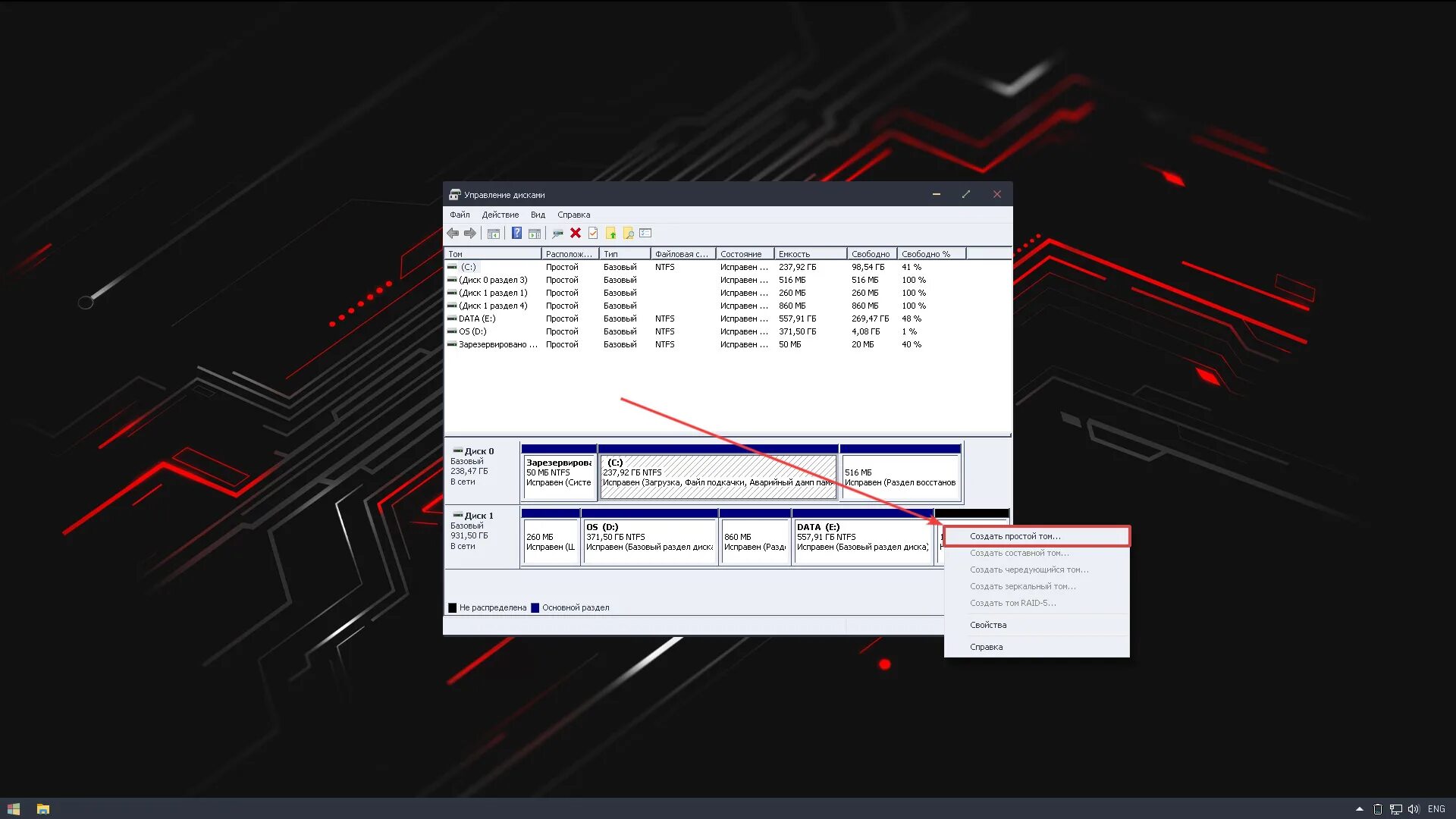Select Свойства in the context menu

[988, 625]
